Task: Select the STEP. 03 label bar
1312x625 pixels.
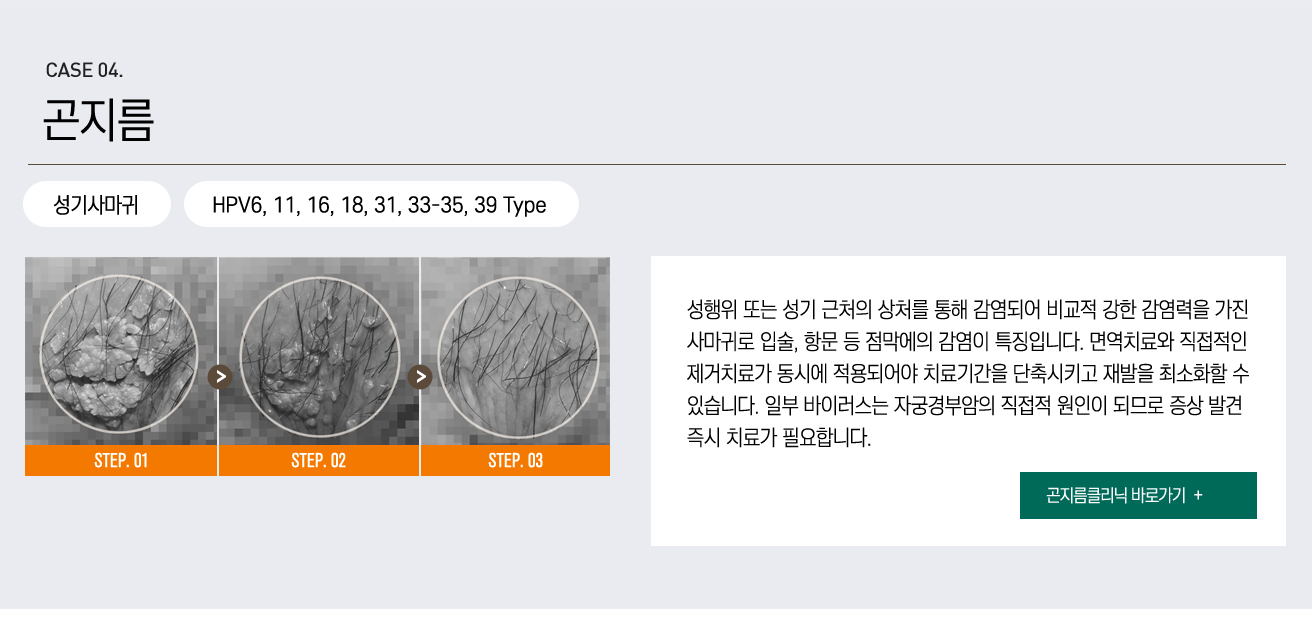Action: [515, 461]
